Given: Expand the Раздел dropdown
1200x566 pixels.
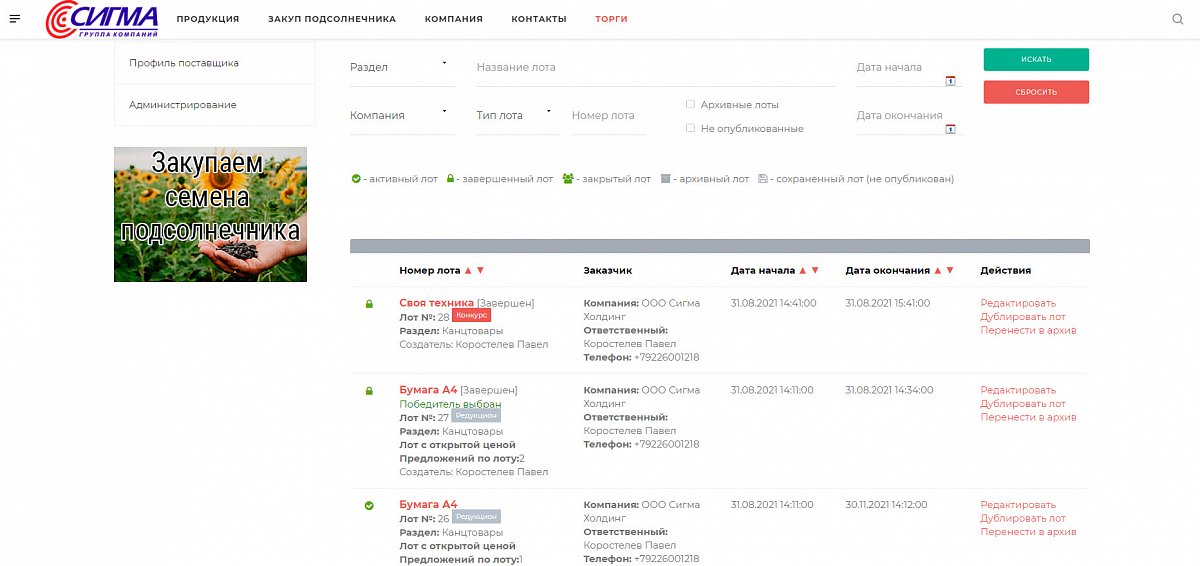Looking at the screenshot, I should pos(402,67).
